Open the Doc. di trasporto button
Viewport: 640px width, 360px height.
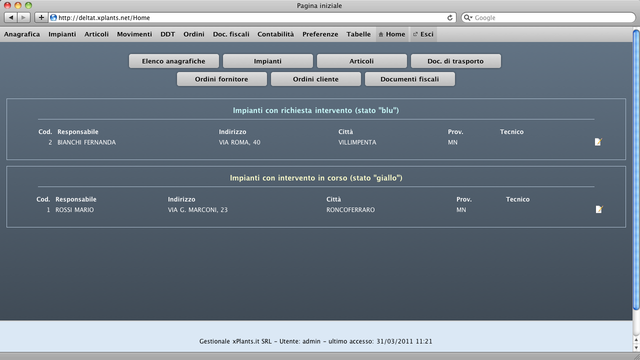coord(456,61)
